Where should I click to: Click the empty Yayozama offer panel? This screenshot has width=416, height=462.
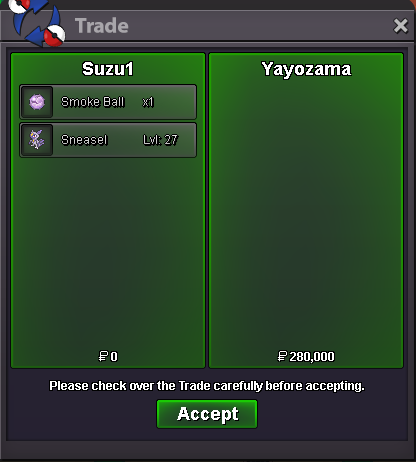click(306, 213)
